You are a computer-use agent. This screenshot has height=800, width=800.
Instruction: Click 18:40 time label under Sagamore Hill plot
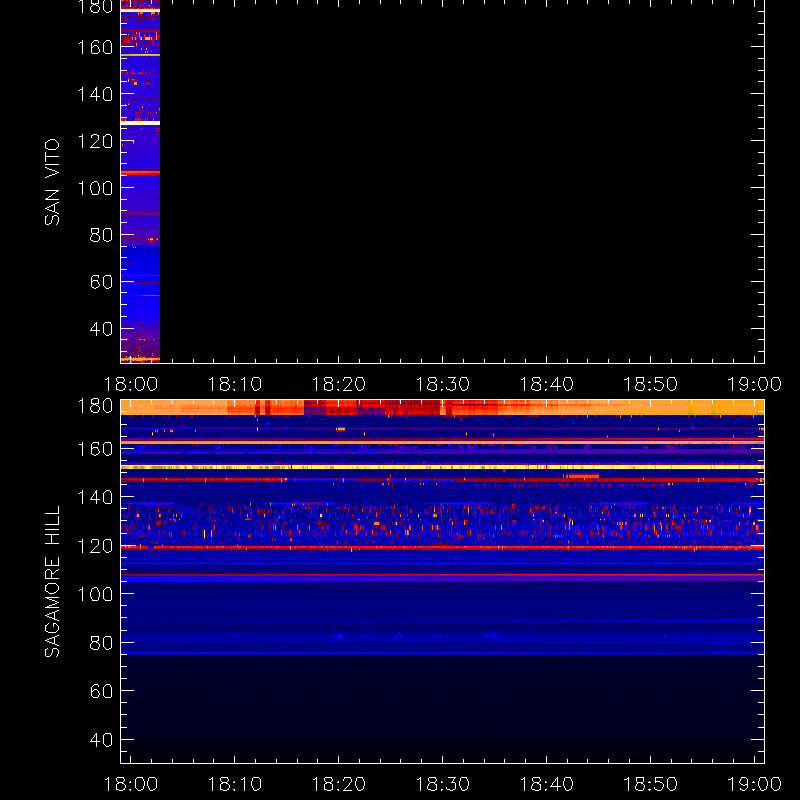546,784
